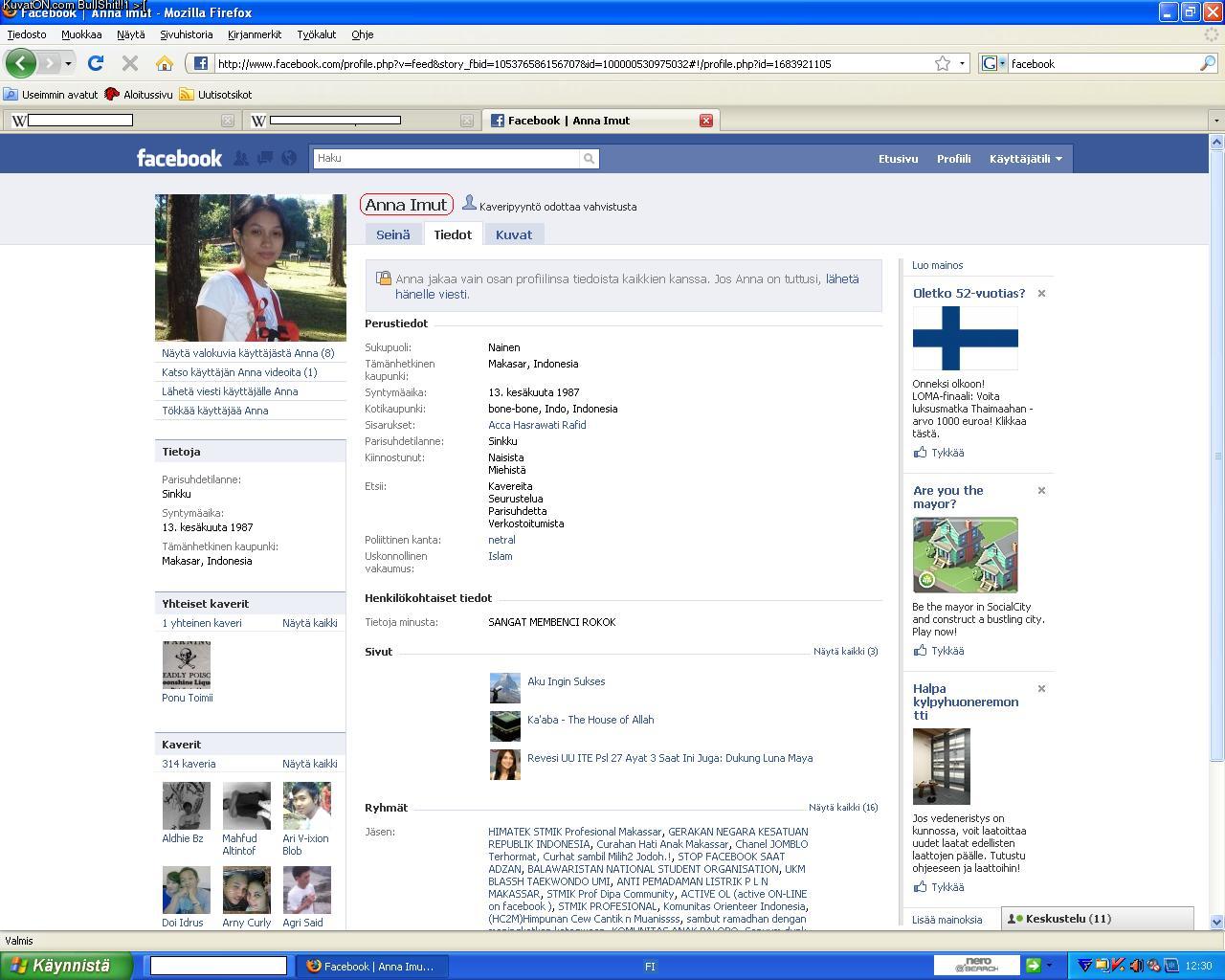Go to the browser home page icon
The image size is (1225, 980).
click(165, 63)
